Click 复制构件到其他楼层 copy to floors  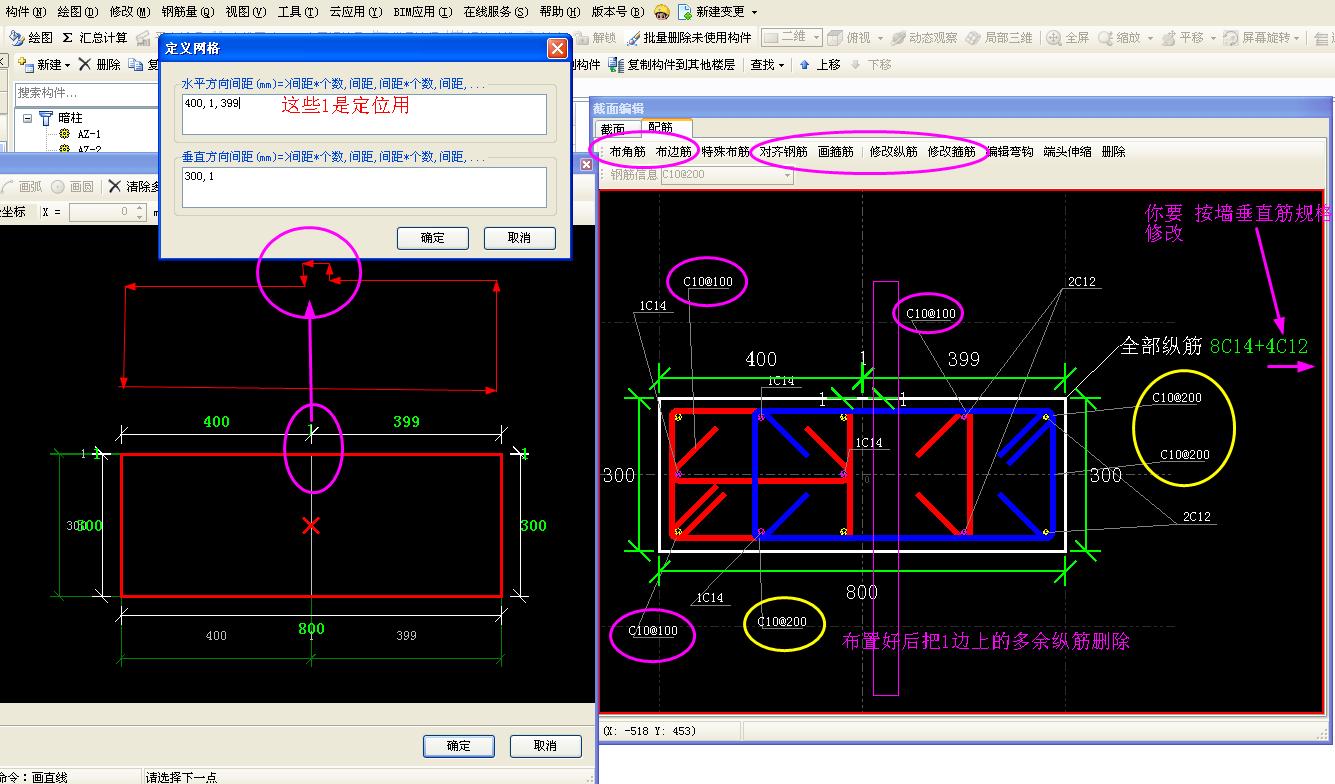tap(671, 65)
